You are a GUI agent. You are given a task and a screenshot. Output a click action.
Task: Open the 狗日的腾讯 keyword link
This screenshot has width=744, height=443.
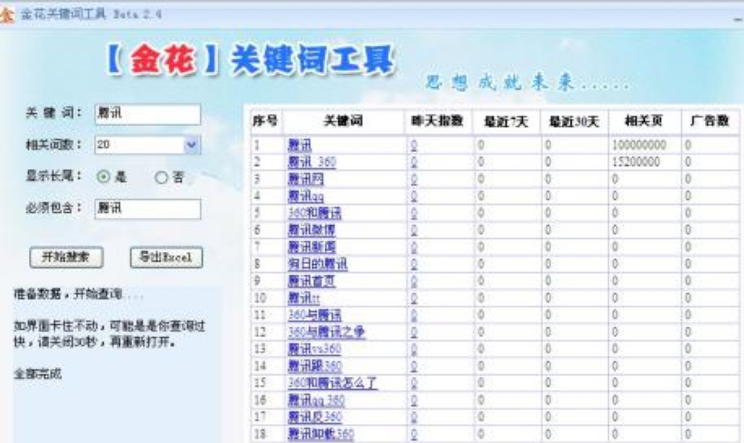point(317,264)
